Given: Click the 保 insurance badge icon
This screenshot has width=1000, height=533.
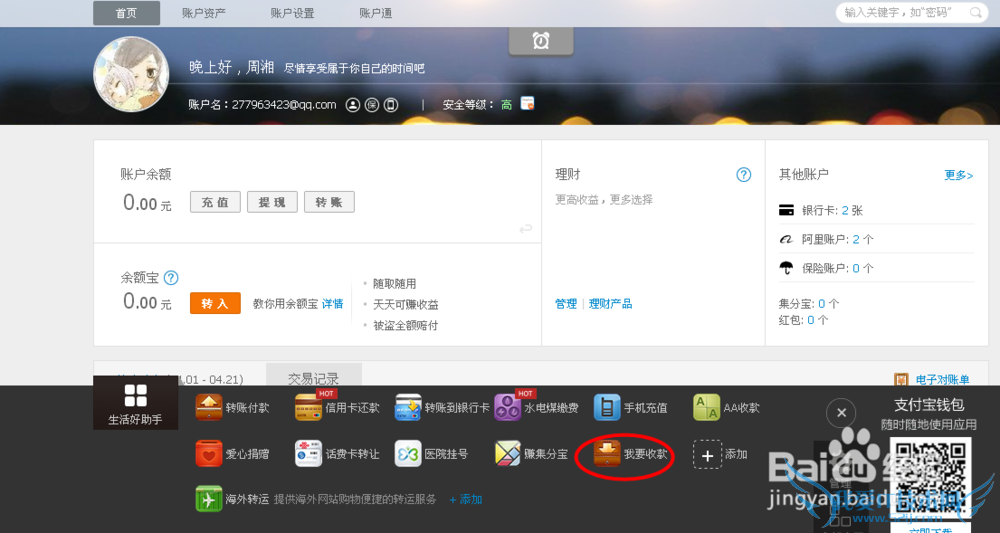Looking at the screenshot, I should (x=372, y=105).
